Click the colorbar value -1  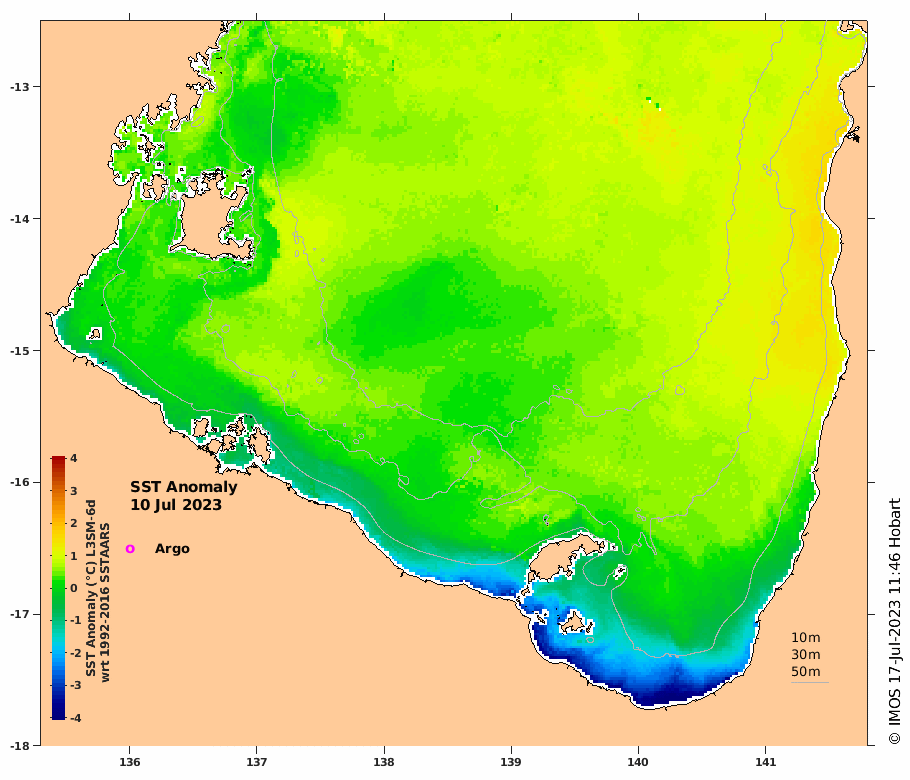pyautogui.click(x=75, y=620)
